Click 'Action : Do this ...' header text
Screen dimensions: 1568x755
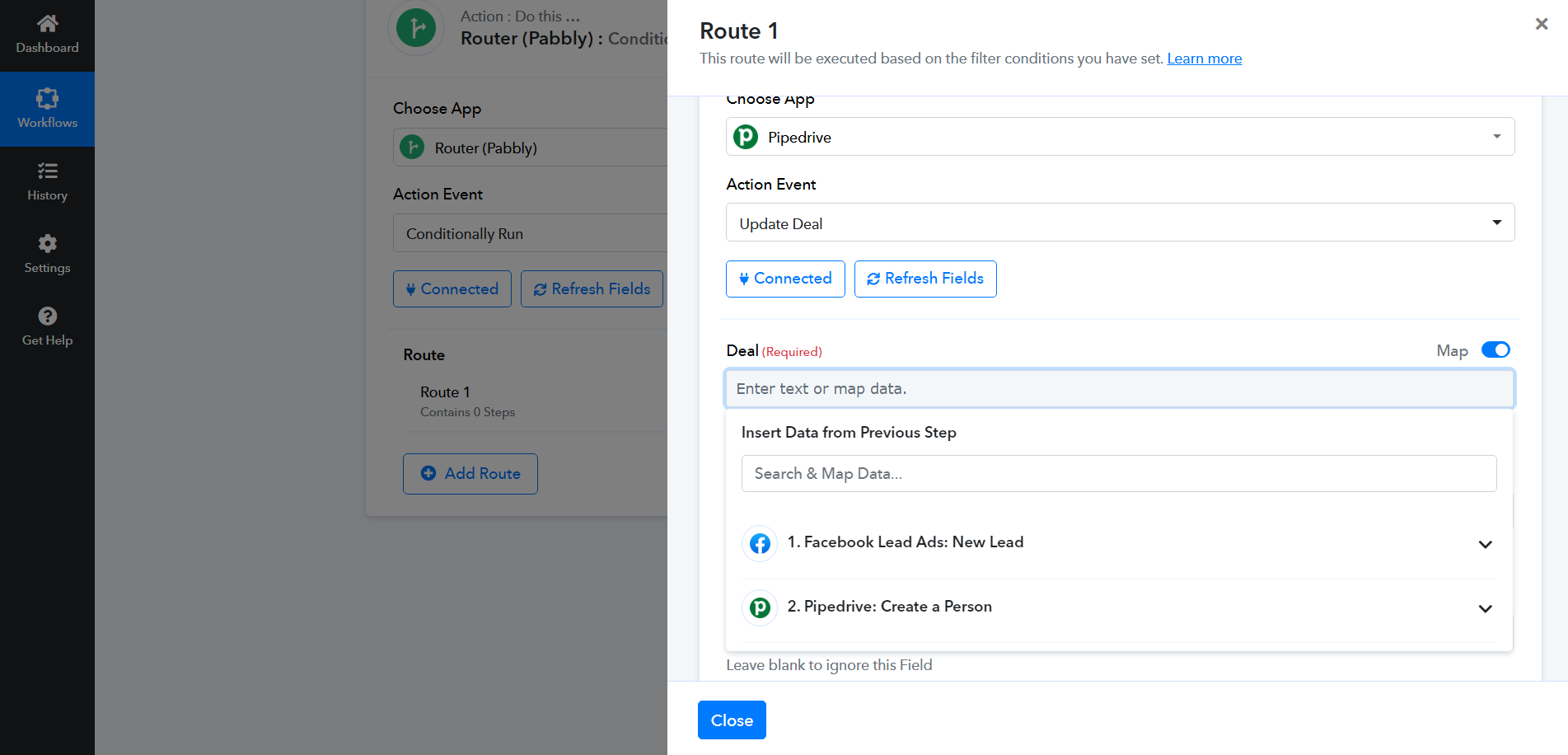(520, 16)
